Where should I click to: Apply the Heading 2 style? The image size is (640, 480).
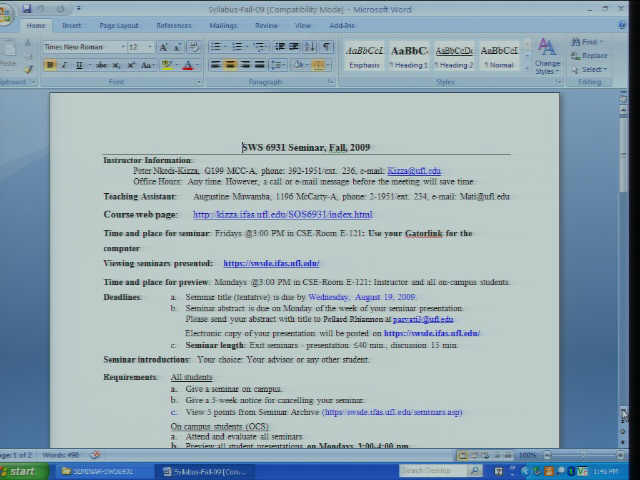pyautogui.click(x=454, y=56)
